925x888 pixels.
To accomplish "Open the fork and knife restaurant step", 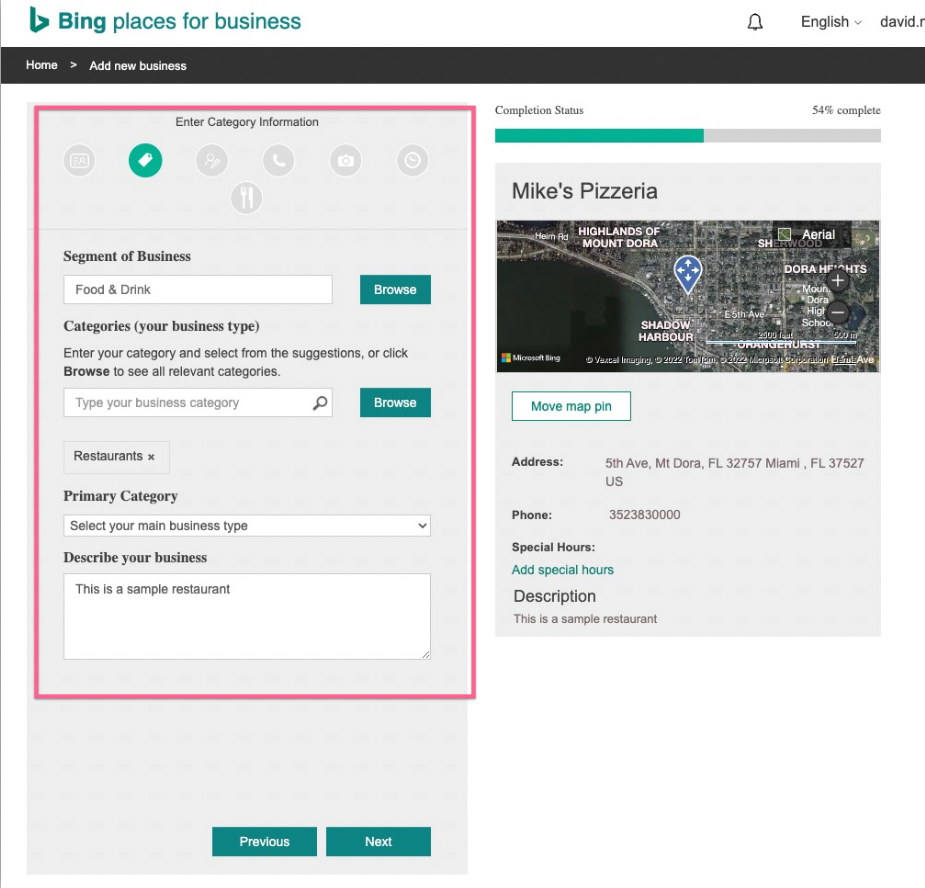I will (x=246, y=197).
